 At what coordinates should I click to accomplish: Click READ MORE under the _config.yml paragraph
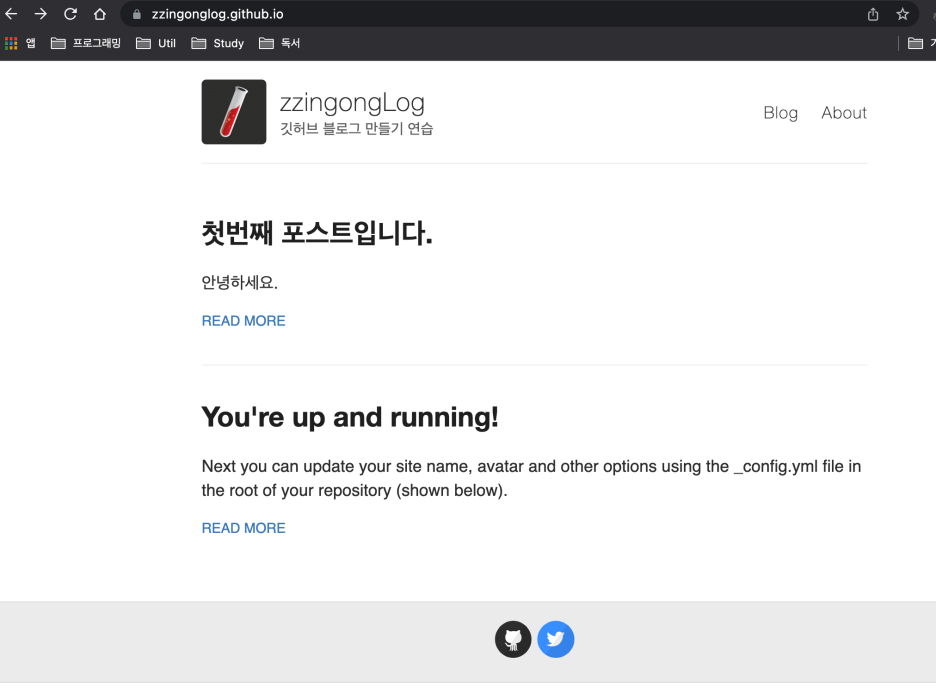click(x=244, y=528)
